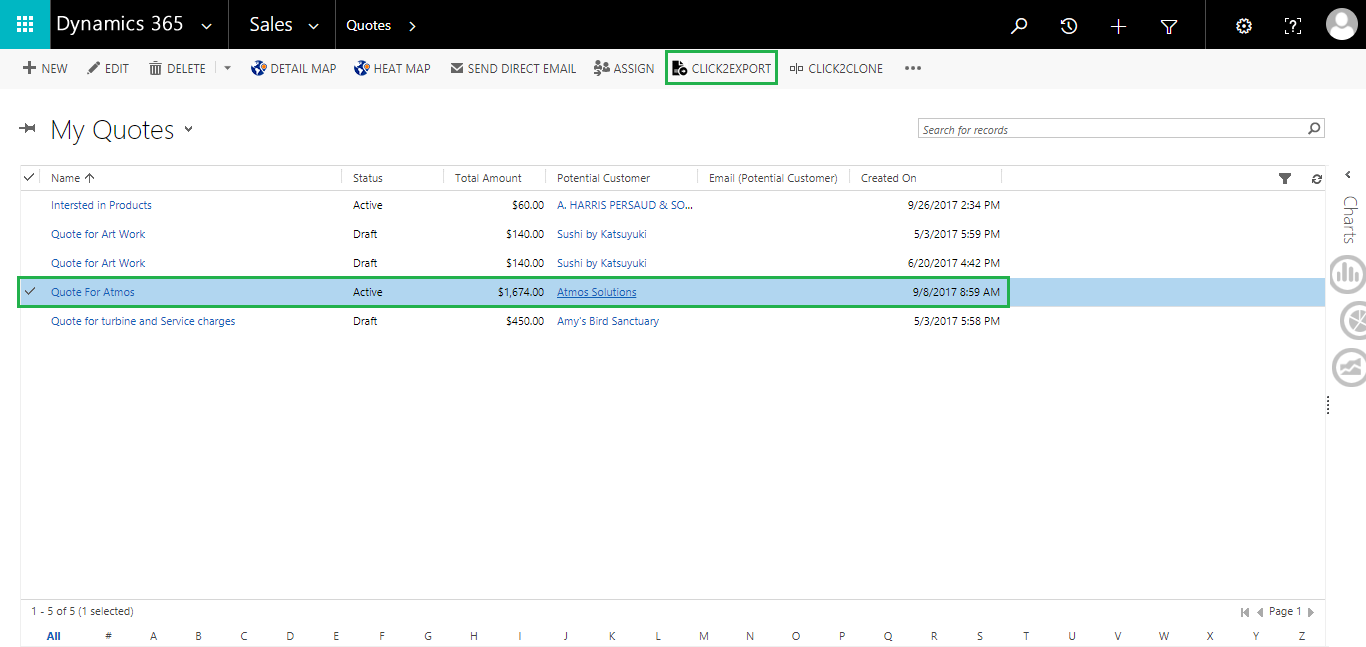The width and height of the screenshot is (1366, 647).
Task: Click the $60.00 total amount cell
Action: [x=528, y=205]
